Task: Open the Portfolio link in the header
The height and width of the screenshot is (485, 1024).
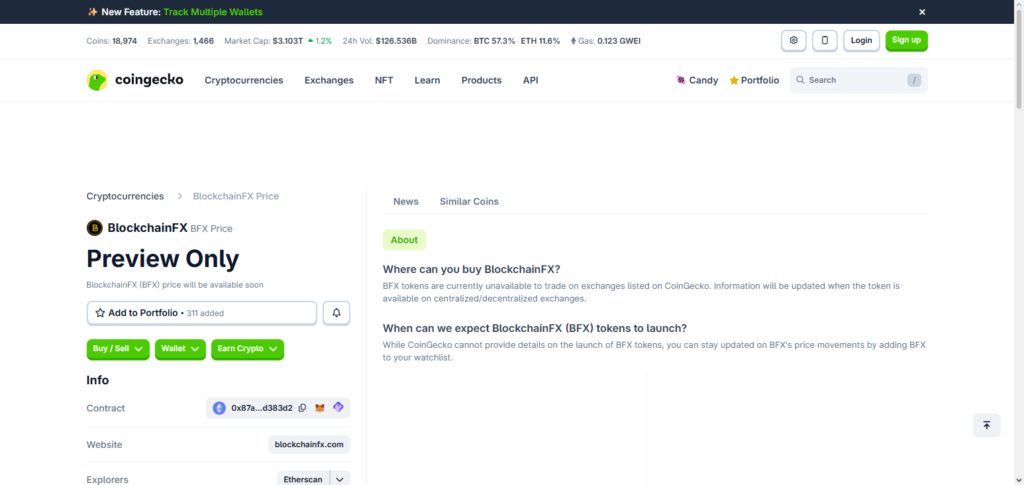Action: (754, 80)
